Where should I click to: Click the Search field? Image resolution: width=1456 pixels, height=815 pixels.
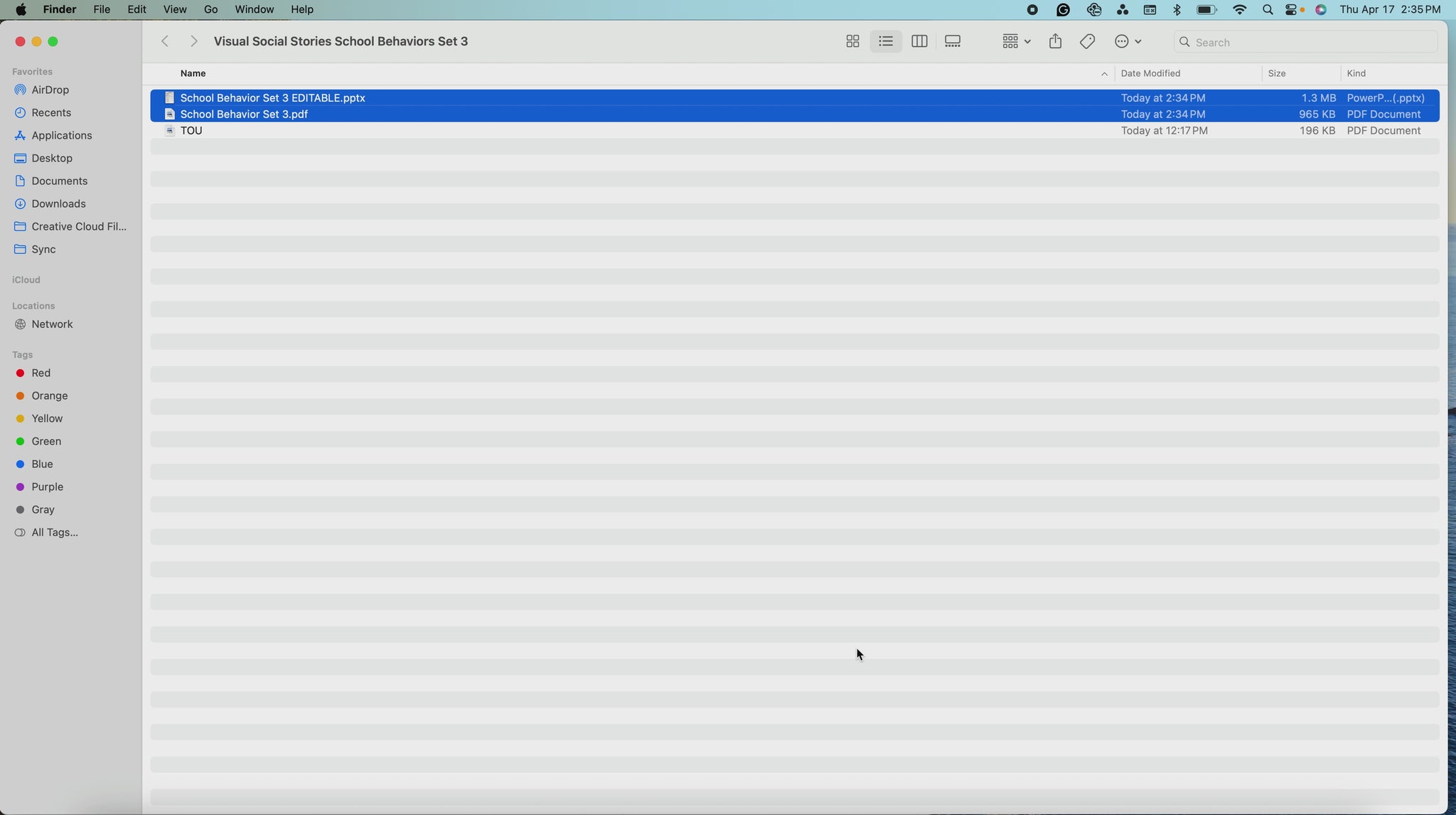point(1308,43)
